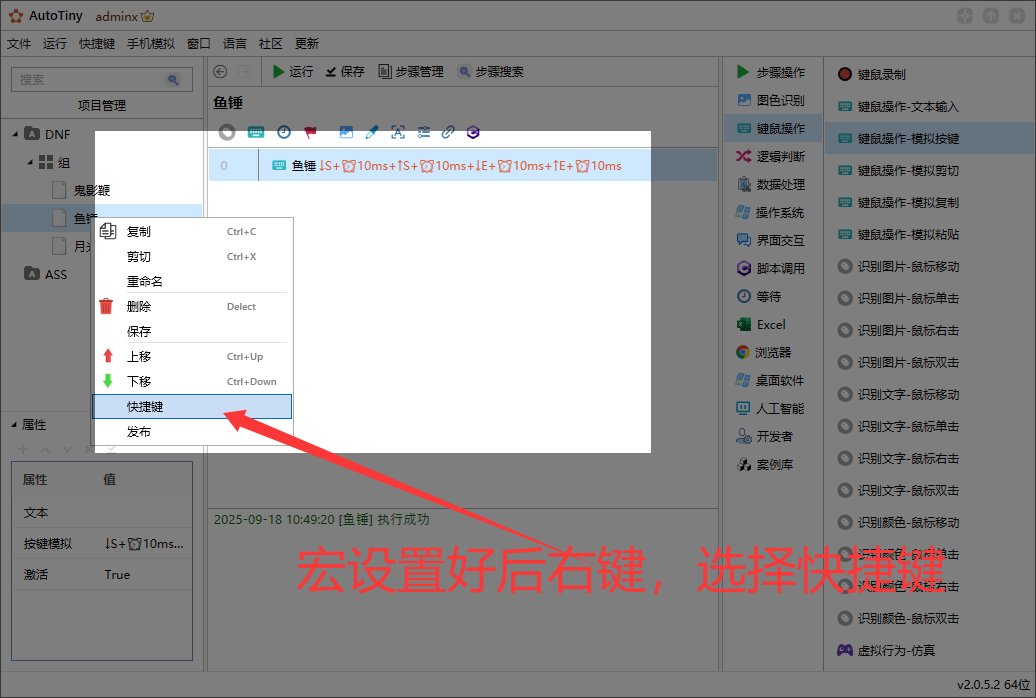Open 步骤管理 step management

pos(410,71)
